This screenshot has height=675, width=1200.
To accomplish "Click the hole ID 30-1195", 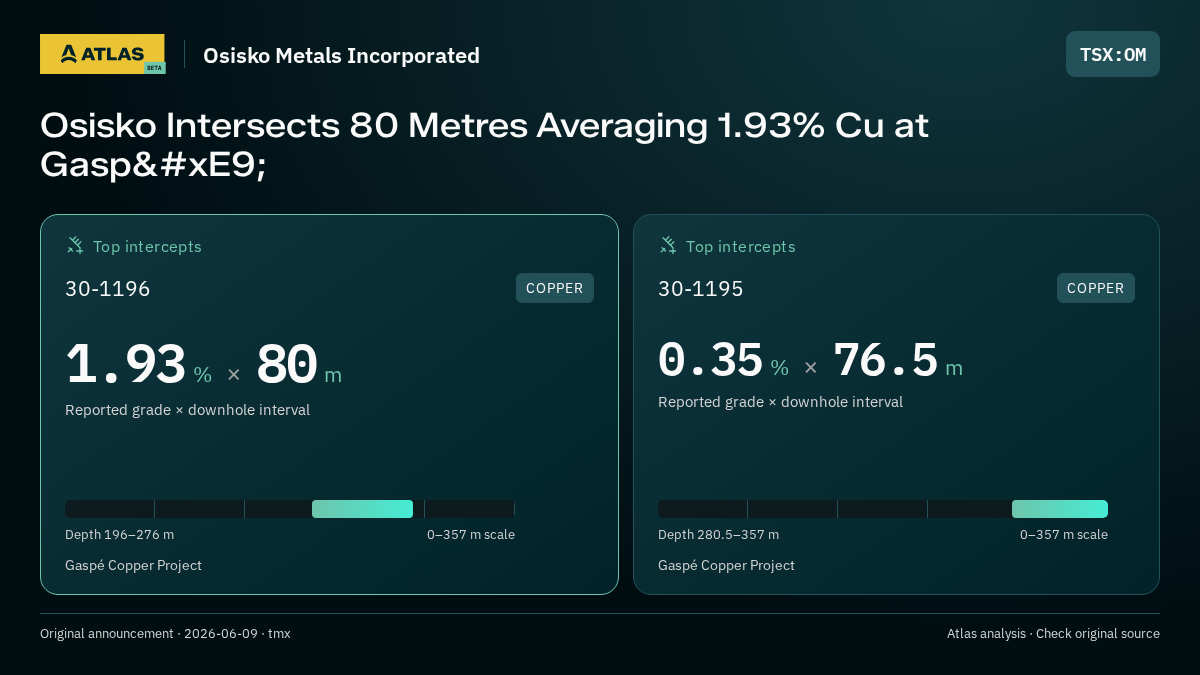I will [701, 289].
